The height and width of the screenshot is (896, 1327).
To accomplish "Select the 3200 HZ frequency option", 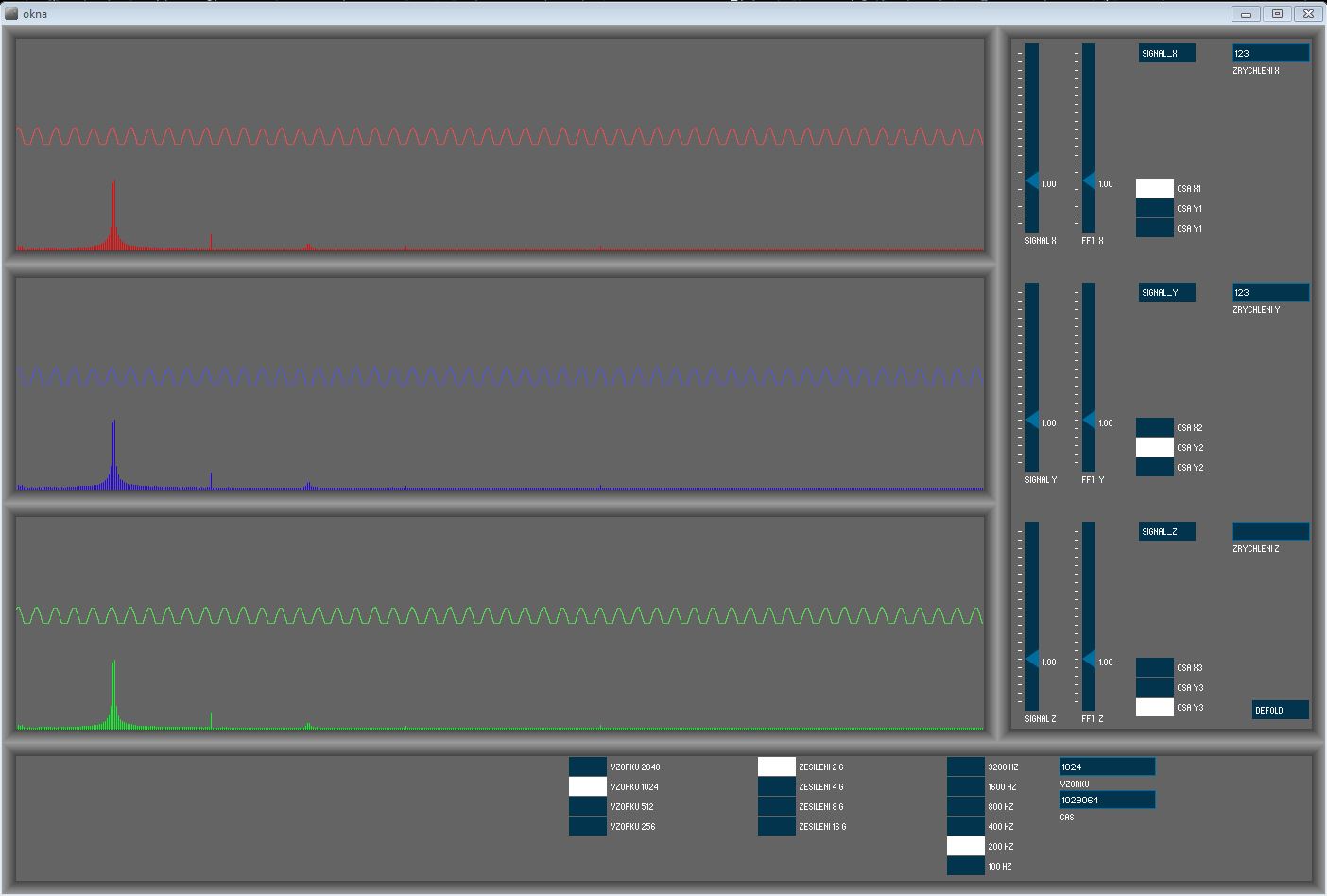I will (x=965, y=767).
